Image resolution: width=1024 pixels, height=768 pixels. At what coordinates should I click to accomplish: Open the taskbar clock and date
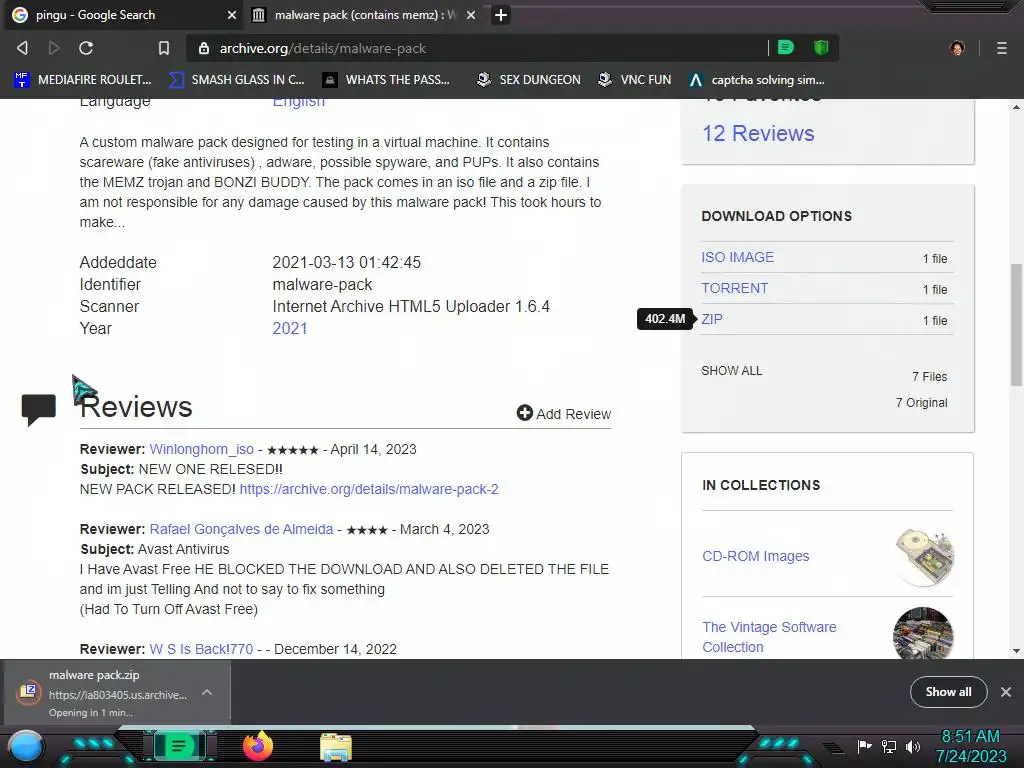point(971,746)
